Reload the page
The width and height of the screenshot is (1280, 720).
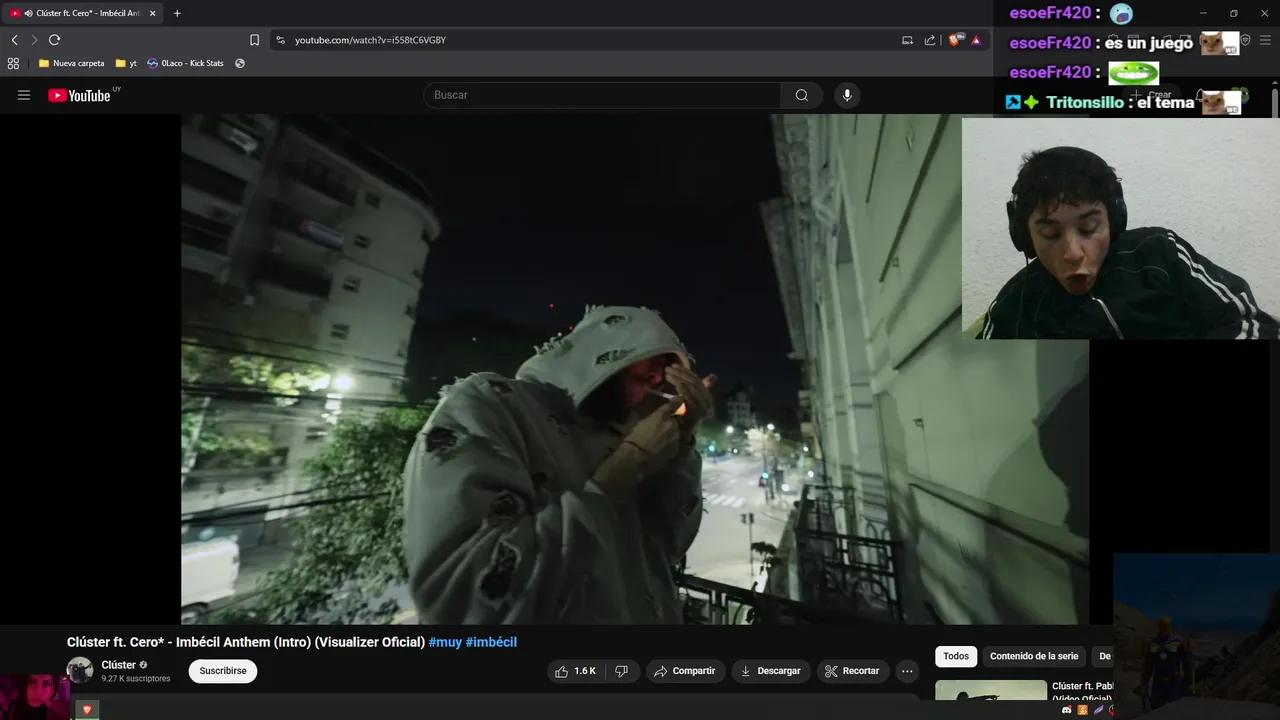tap(54, 40)
